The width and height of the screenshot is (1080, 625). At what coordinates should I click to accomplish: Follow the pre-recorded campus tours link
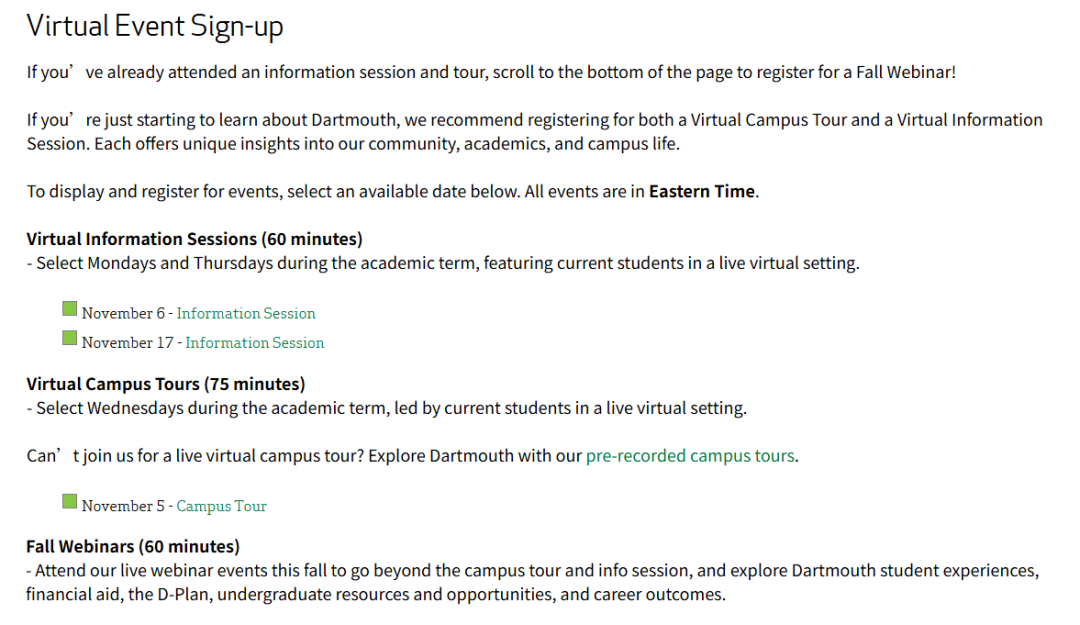690,456
